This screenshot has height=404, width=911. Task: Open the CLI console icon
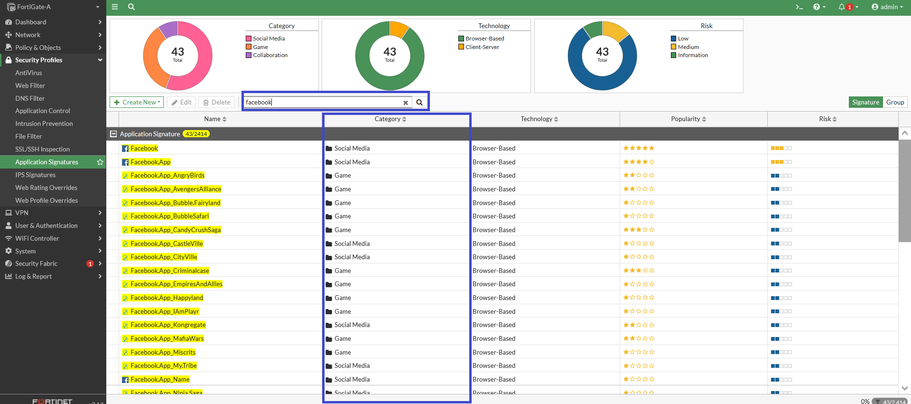(798, 7)
